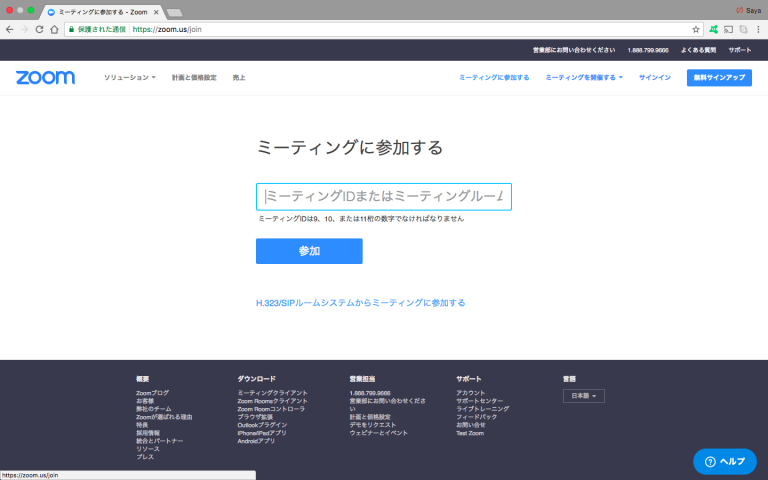Bookmark the page with the star icon
This screenshot has width=768, height=480.
coord(696,29)
